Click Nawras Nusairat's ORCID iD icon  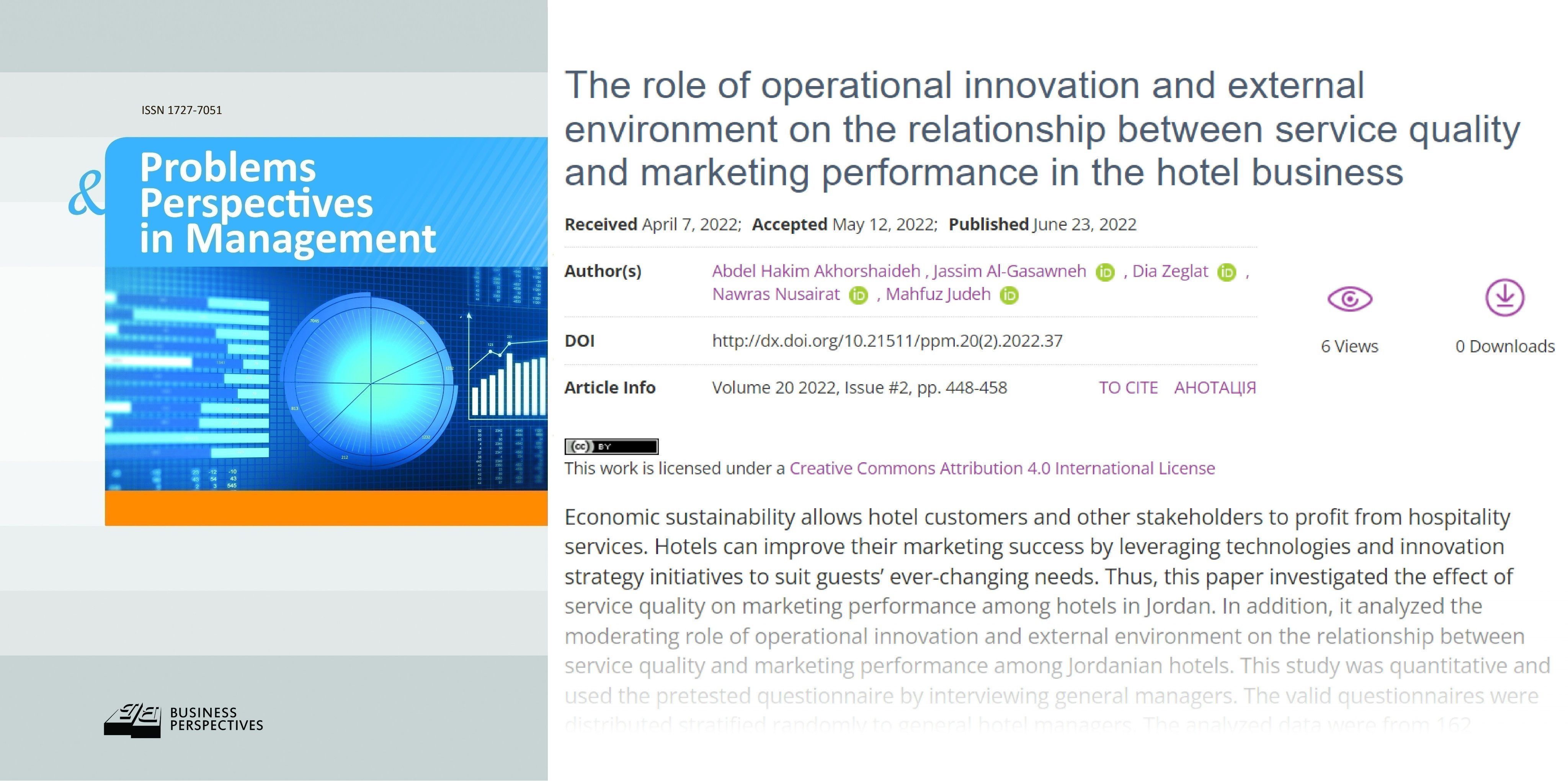pyautogui.click(x=858, y=295)
